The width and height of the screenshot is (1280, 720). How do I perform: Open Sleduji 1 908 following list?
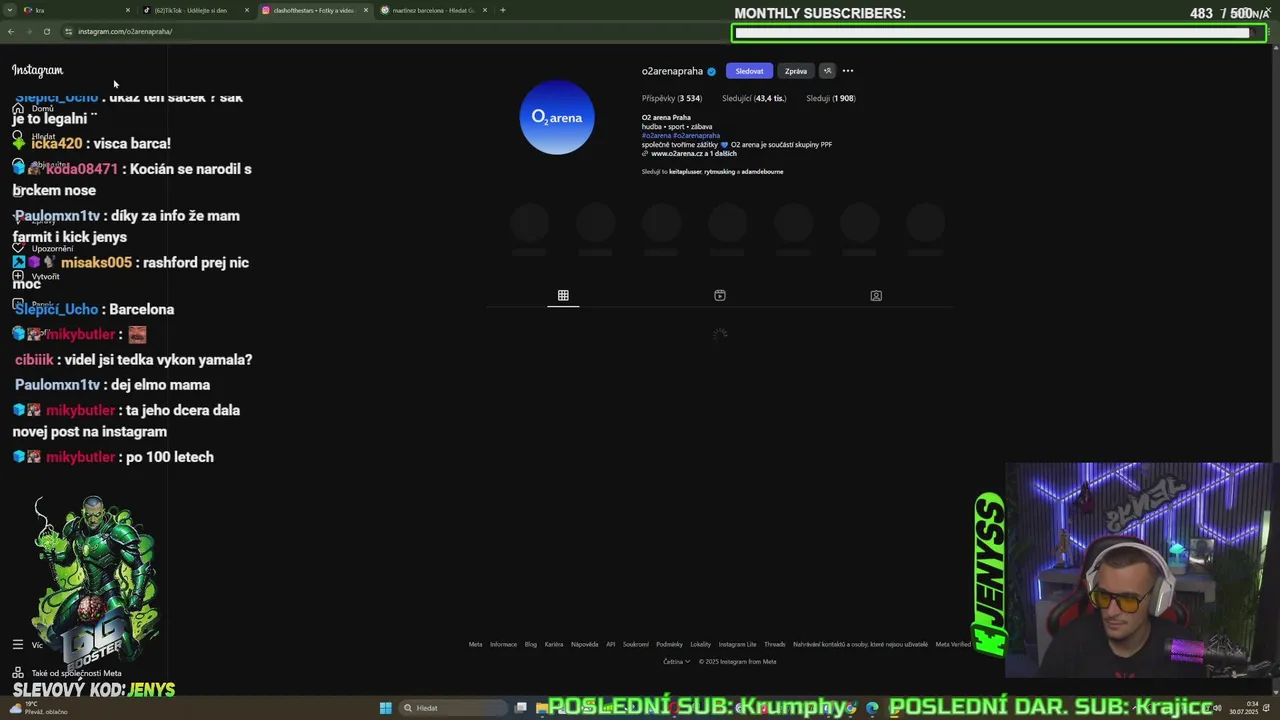(830, 98)
